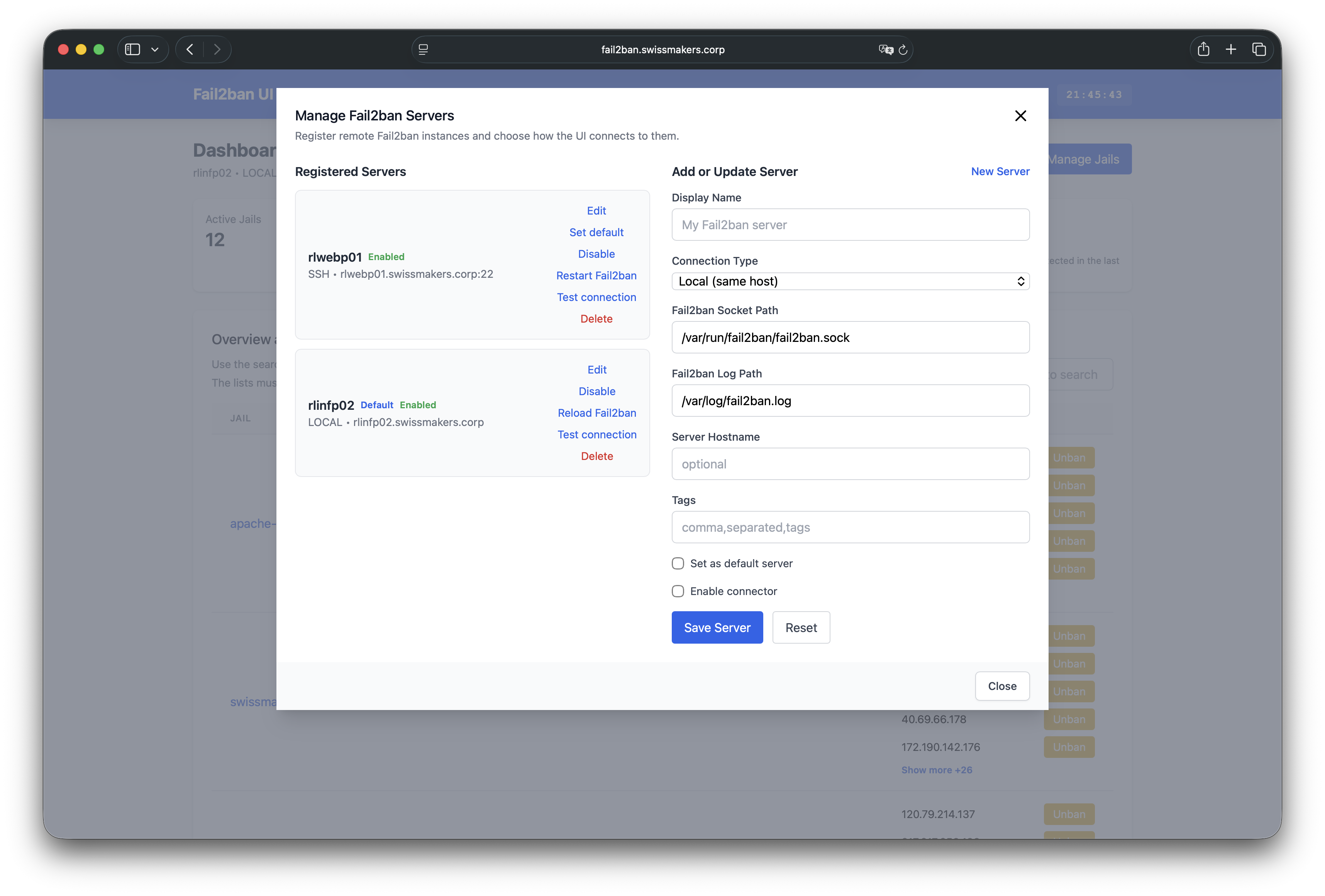The image size is (1325, 896).
Task: Test connection for rlwebp01
Action: (x=596, y=297)
